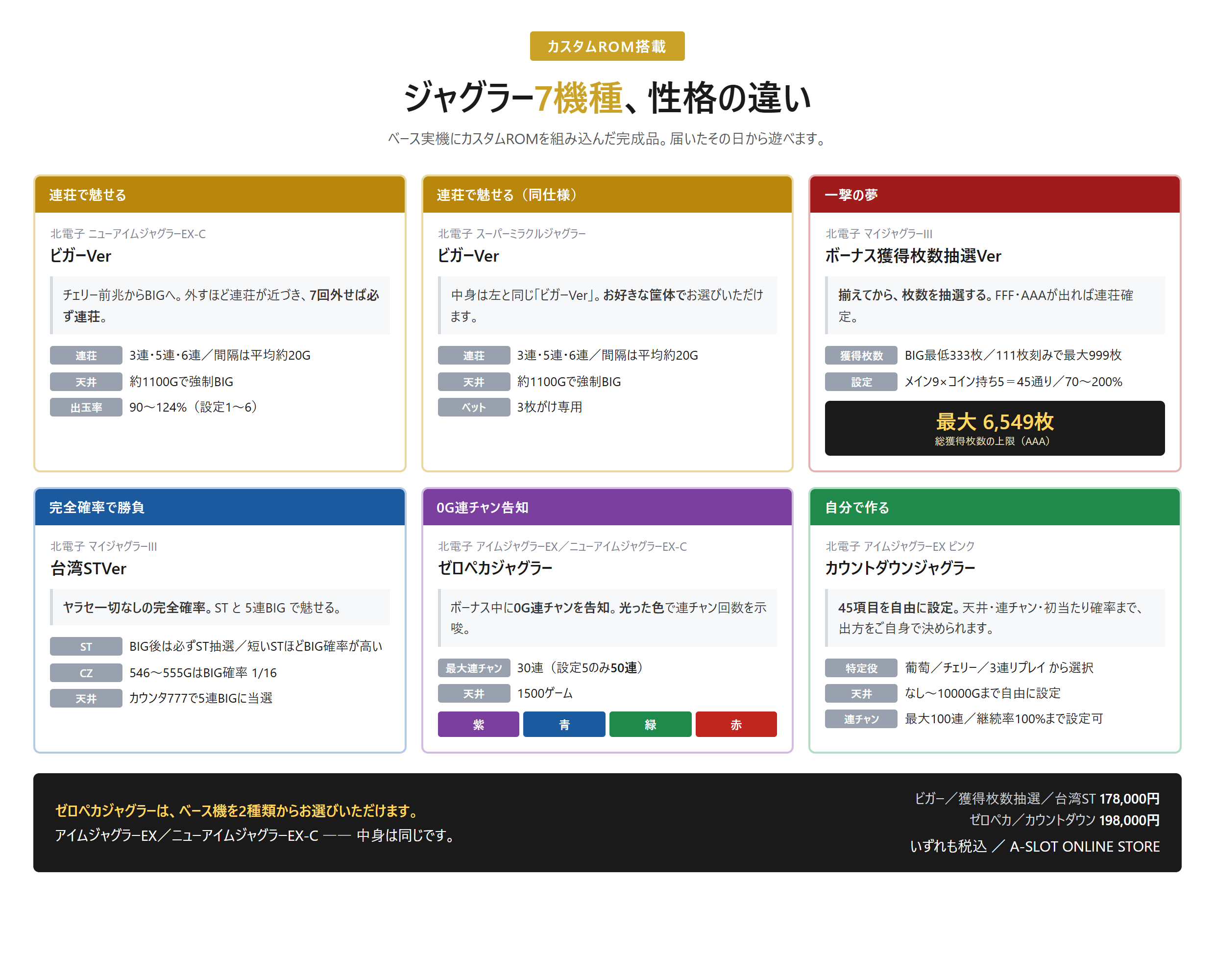Viewport: 1215px width, 980px height.
Task: Click the value 3枚がけ専用
Action: pos(549,407)
